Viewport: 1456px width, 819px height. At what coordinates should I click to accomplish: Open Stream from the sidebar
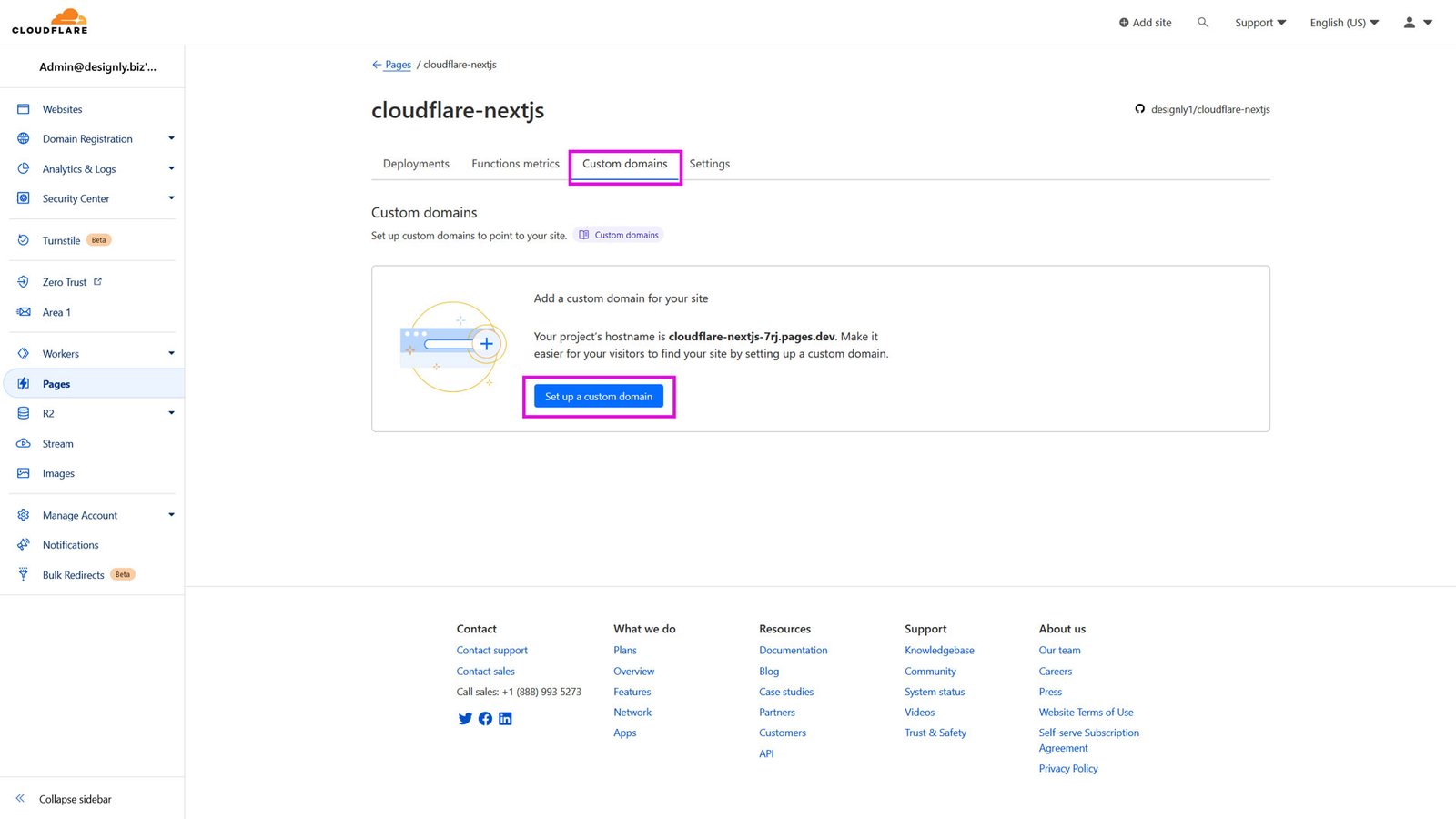click(x=57, y=443)
